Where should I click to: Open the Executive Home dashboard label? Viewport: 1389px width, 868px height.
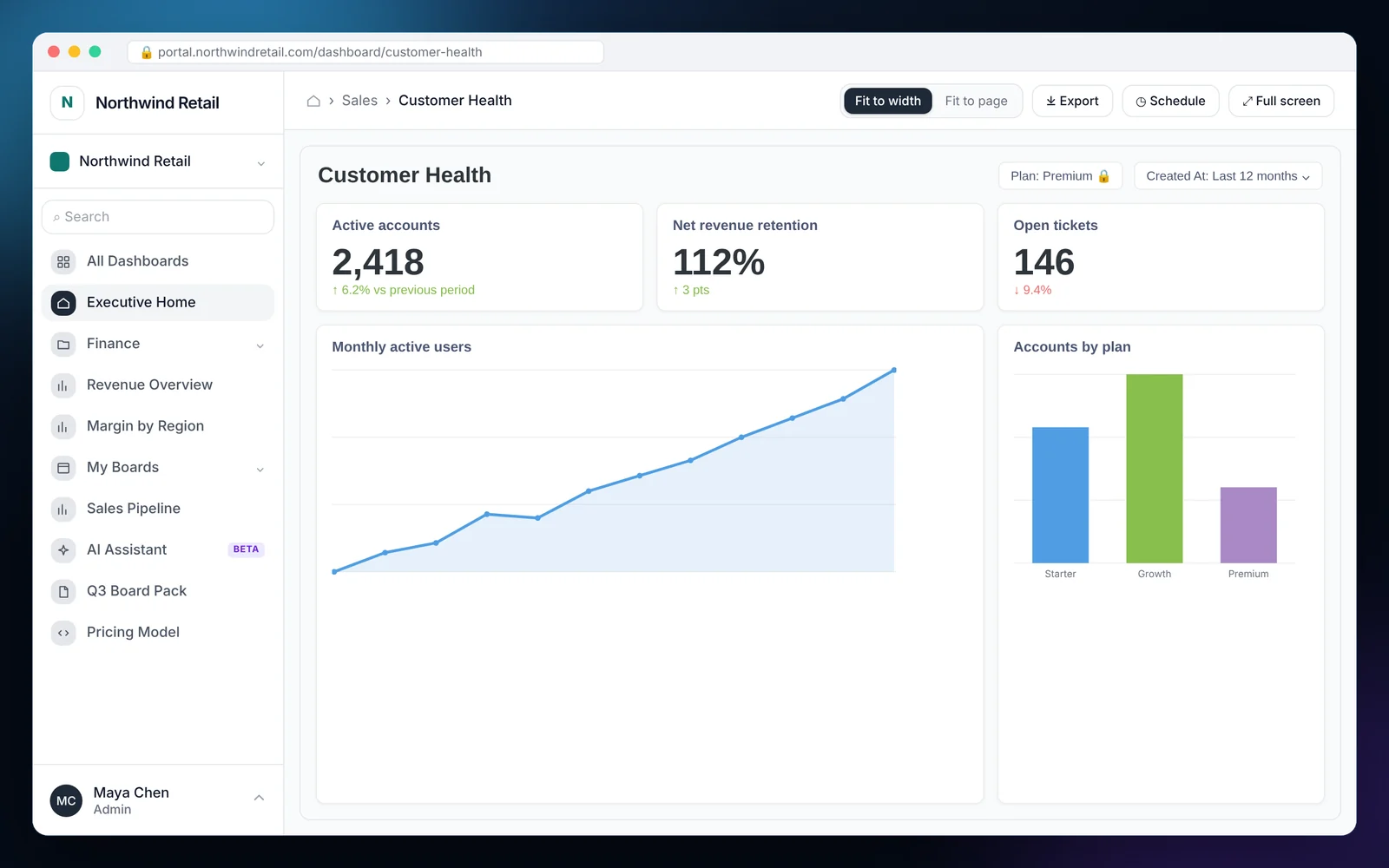pos(141,302)
